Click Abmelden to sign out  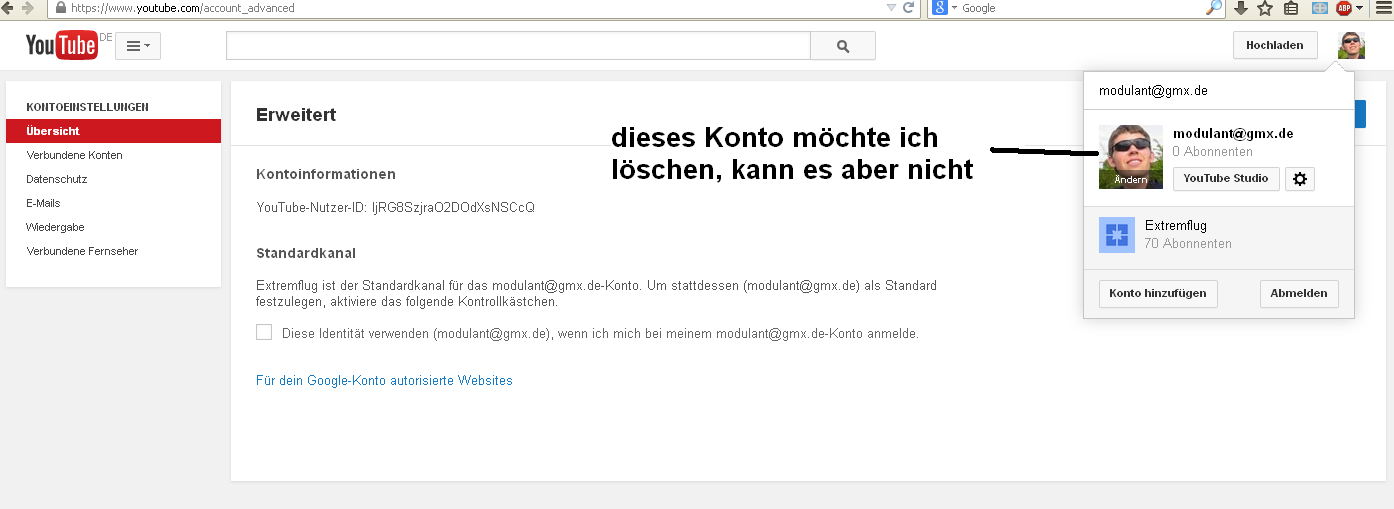[x=1299, y=294]
